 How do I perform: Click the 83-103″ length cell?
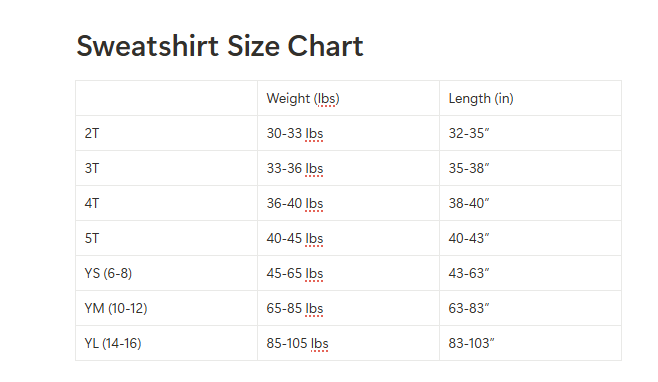(530, 343)
